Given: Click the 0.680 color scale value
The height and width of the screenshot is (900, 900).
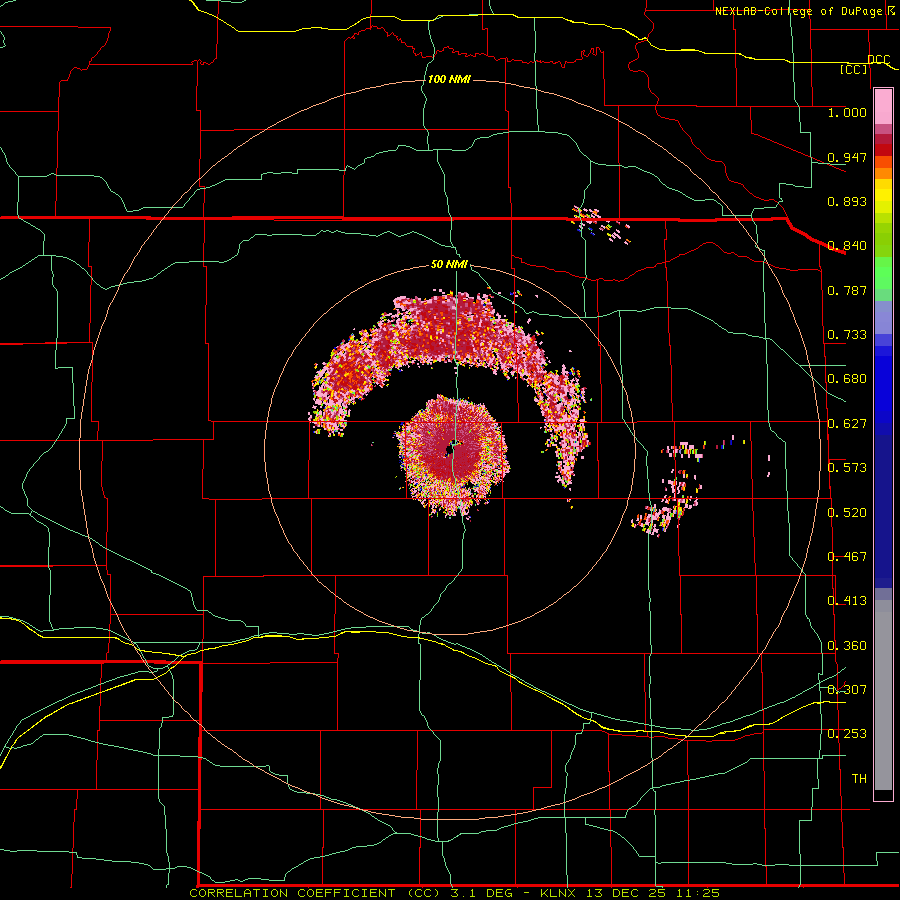Looking at the screenshot, I should (x=847, y=379).
